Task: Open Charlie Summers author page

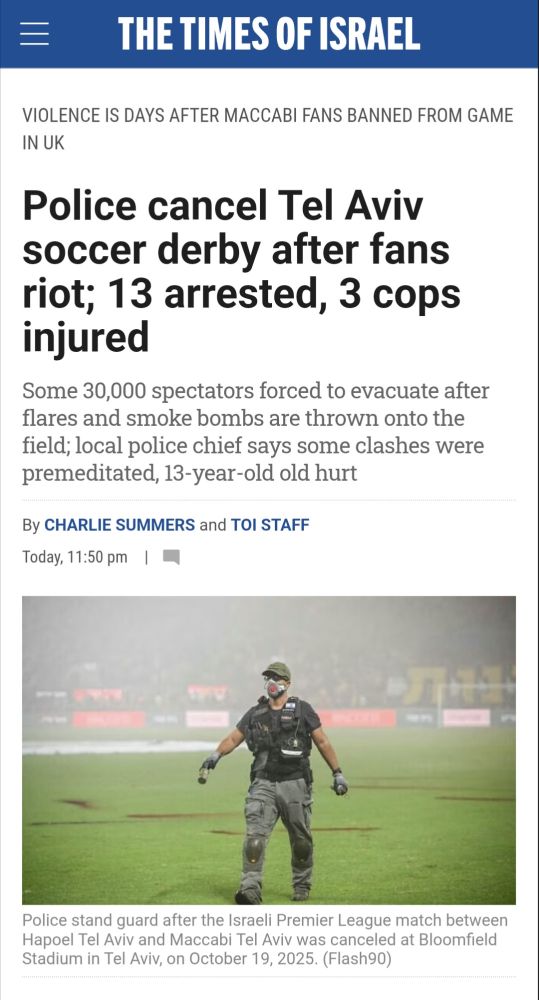Action: [x=119, y=525]
